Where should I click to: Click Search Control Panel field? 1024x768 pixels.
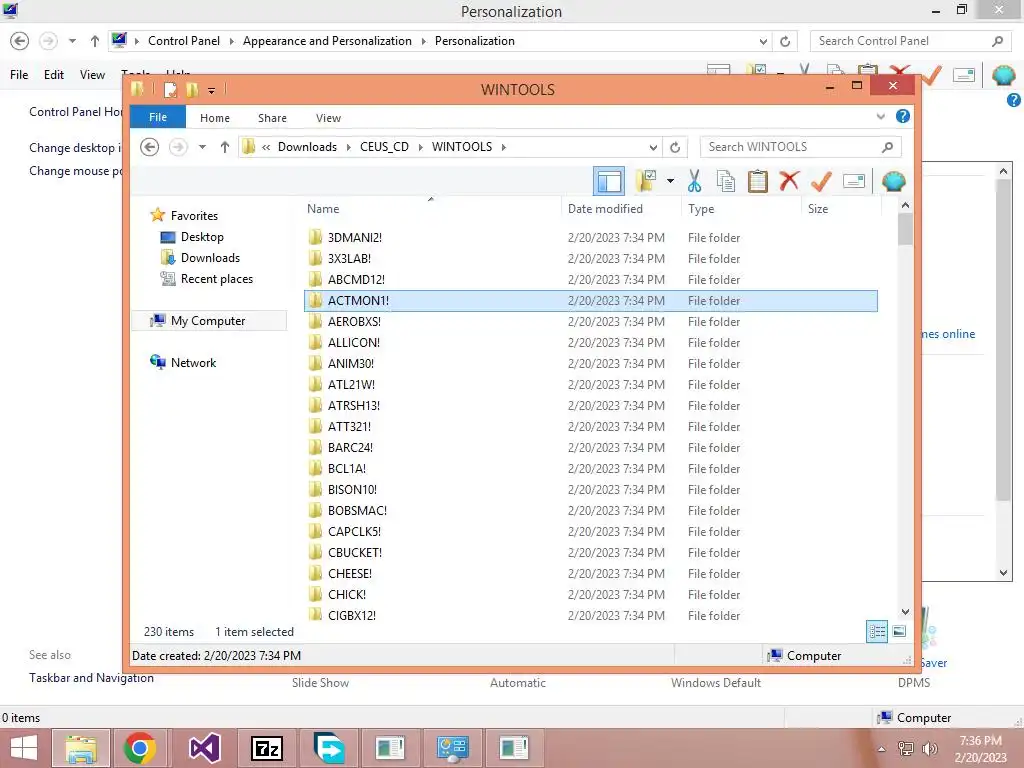[910, 41]
